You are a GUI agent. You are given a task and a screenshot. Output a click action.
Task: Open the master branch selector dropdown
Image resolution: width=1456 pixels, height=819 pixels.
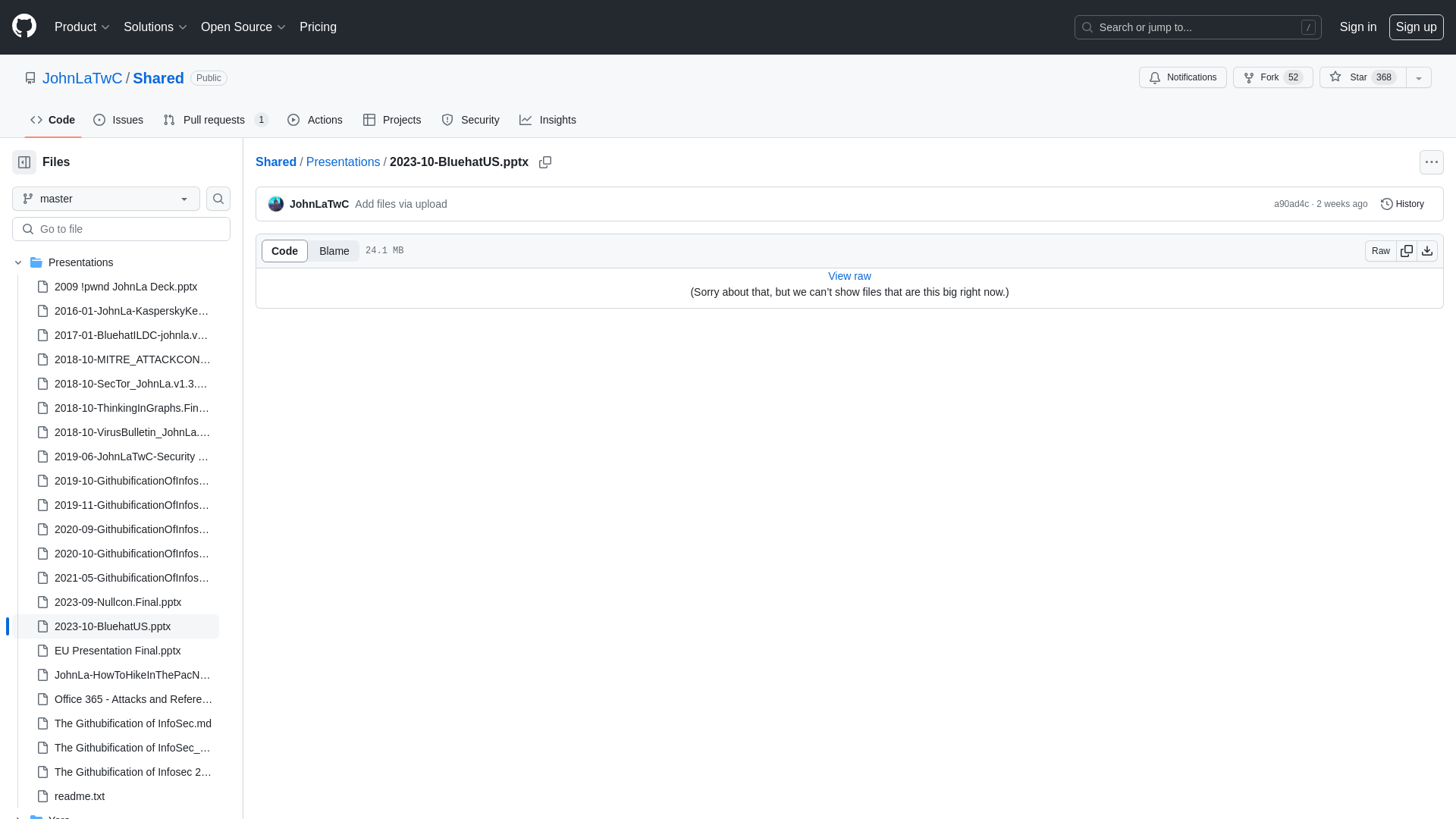pyautogui.click(x=106, y=199)
